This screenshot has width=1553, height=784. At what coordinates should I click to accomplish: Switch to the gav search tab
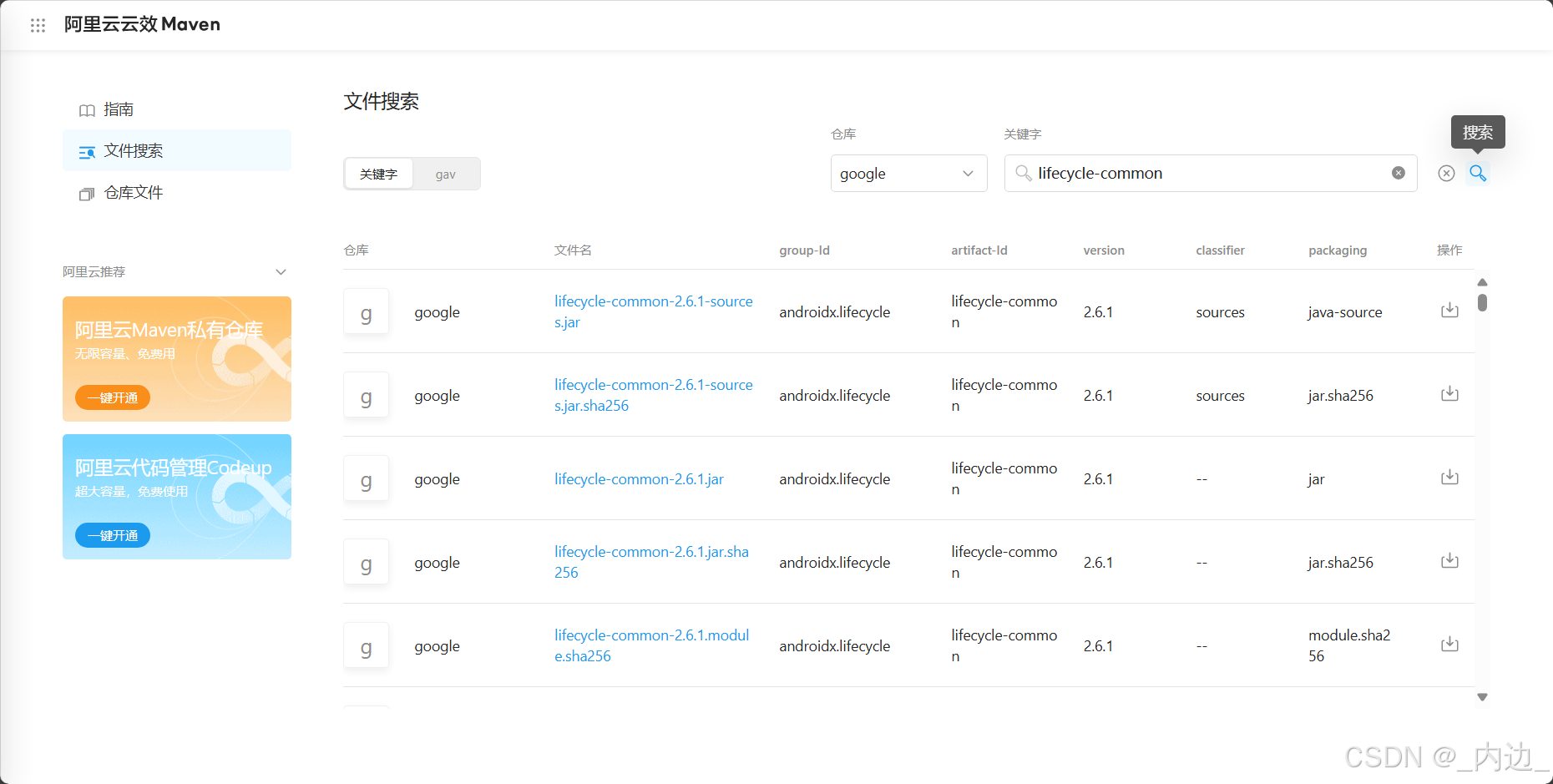click(445, 174)
